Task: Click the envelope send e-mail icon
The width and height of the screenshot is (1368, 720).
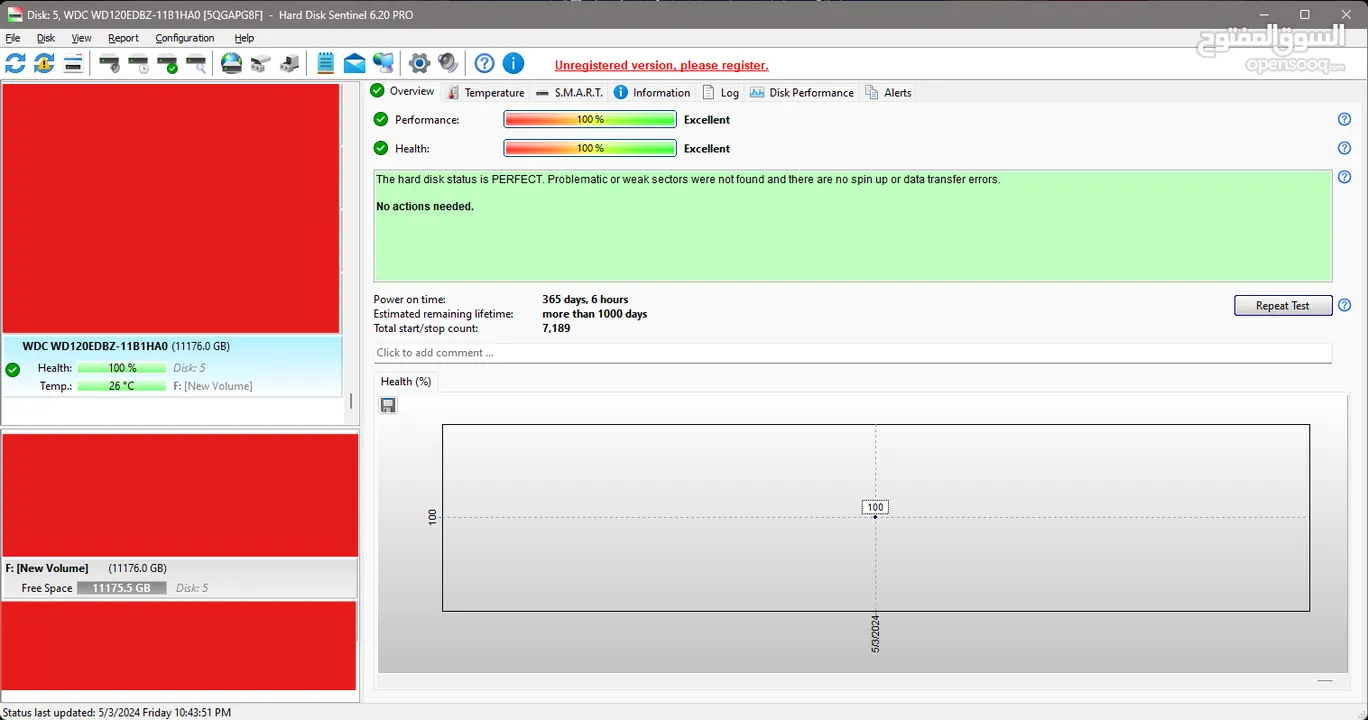Action: [354, 64]
